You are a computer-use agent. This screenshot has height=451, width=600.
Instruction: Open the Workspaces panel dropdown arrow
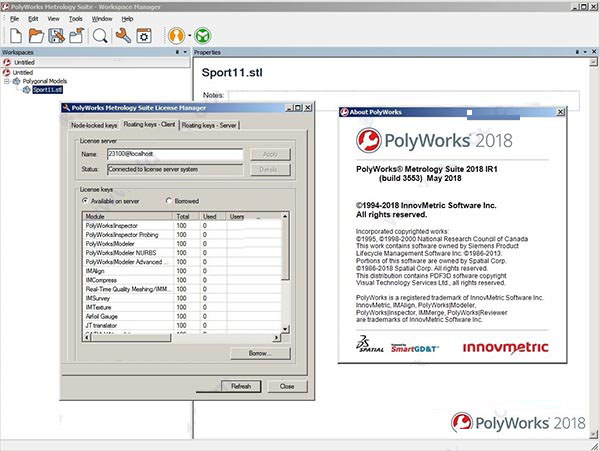(x=185, y=52)
